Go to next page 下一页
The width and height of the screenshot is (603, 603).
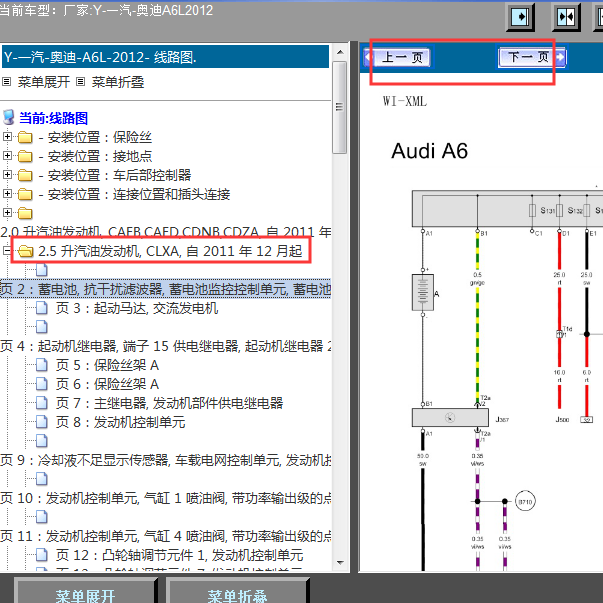pyautogui.click(x=532, y=57)
